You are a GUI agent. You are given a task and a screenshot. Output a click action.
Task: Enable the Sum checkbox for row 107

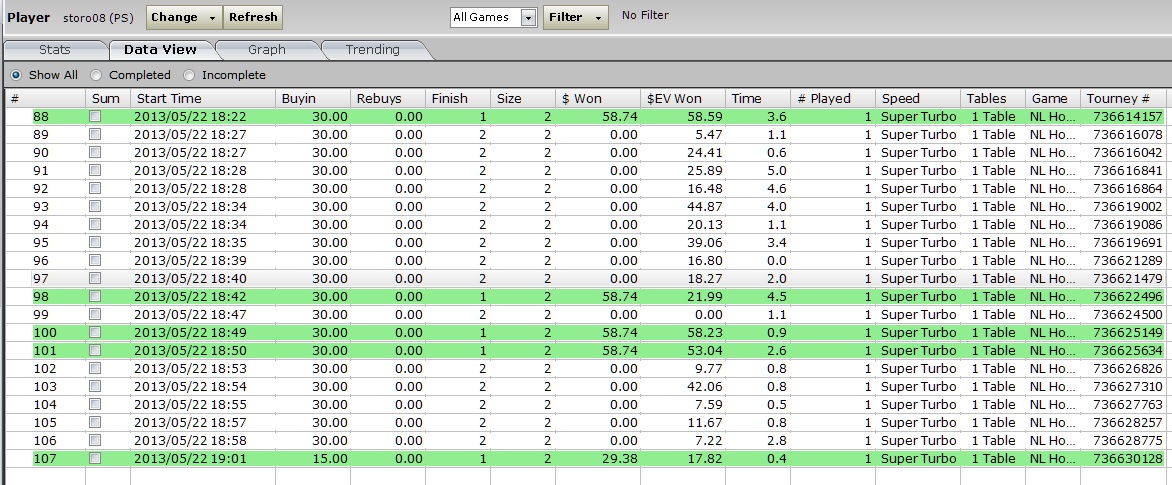coord(95,459)
